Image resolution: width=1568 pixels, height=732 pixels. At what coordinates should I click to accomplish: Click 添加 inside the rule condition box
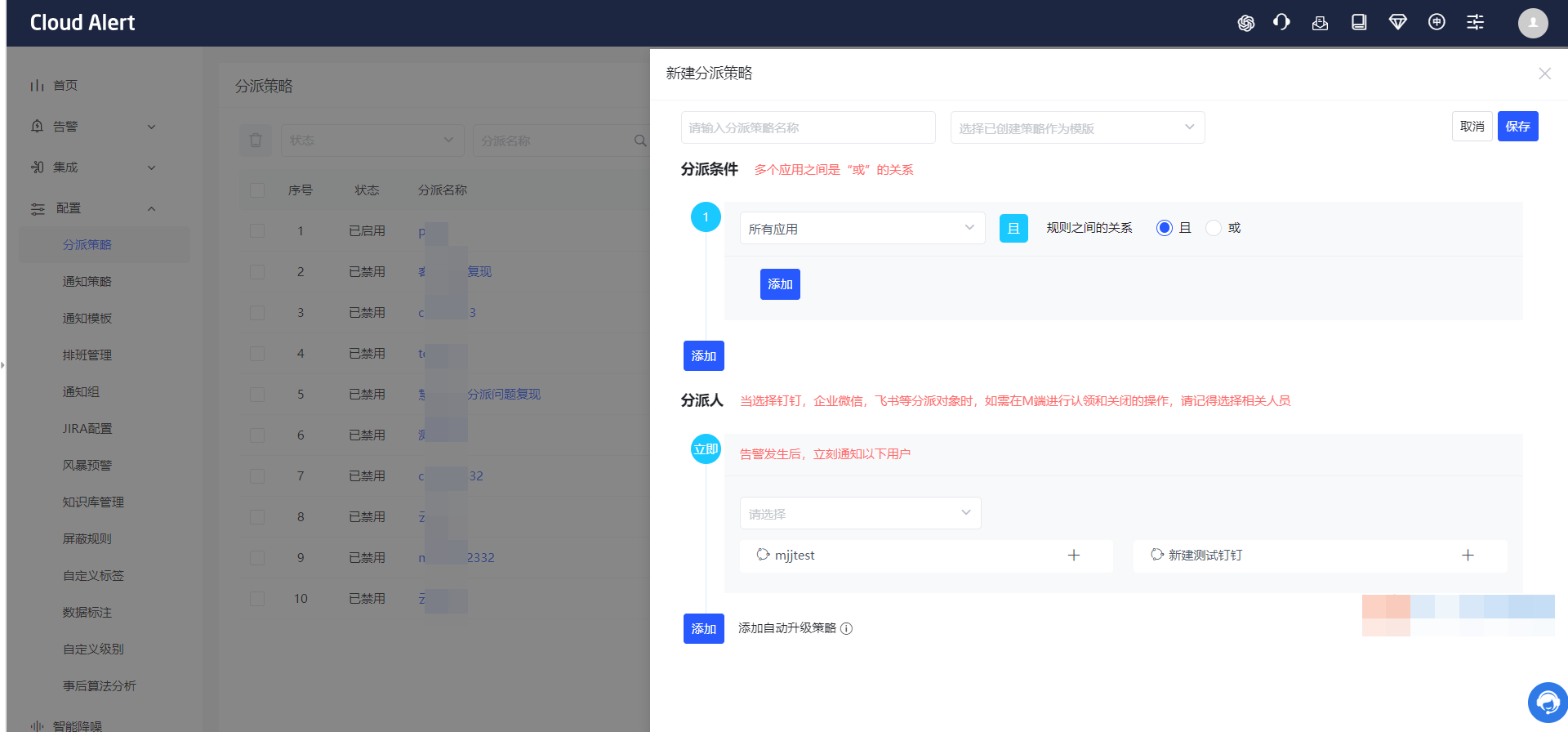780,284
